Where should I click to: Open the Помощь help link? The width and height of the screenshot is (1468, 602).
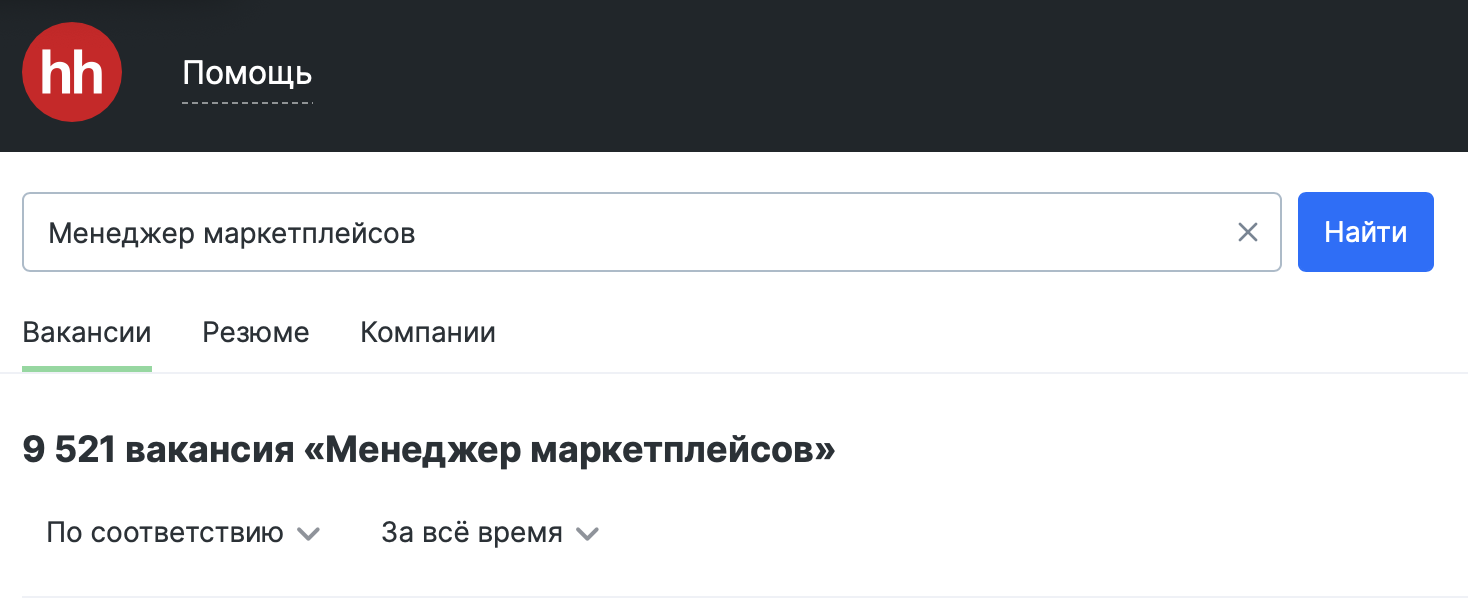tap(247, 73)
